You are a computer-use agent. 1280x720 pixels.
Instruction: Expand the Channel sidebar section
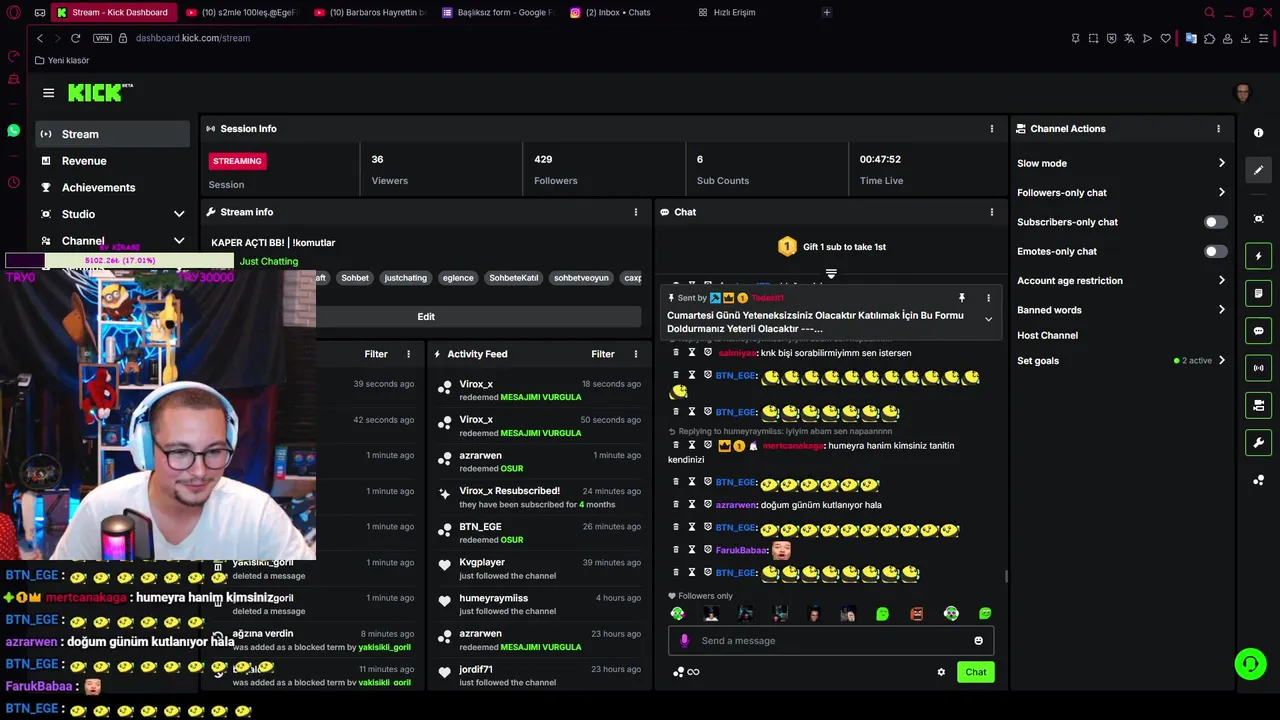click(179, 241)
